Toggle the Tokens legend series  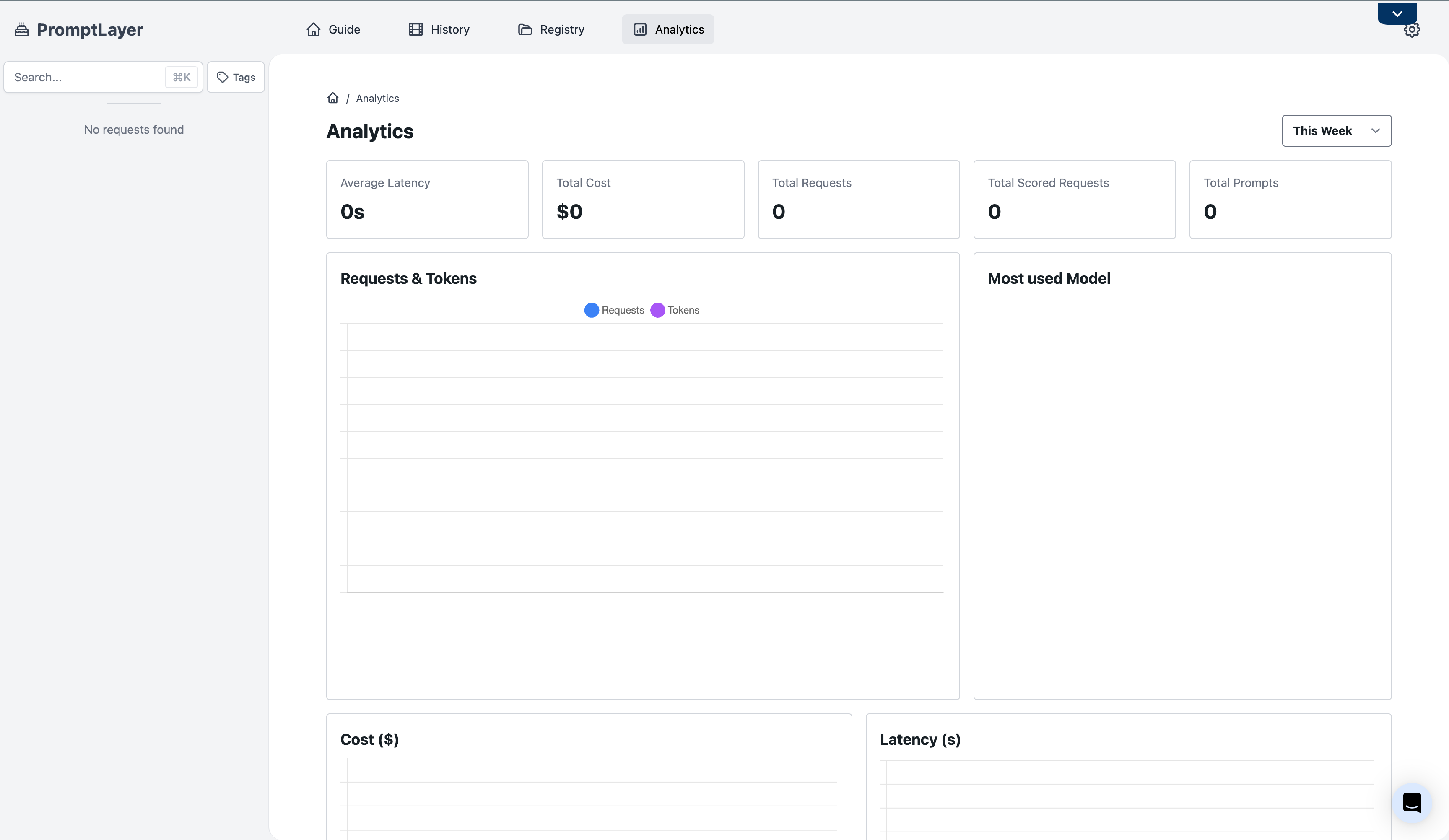[675, 310]
